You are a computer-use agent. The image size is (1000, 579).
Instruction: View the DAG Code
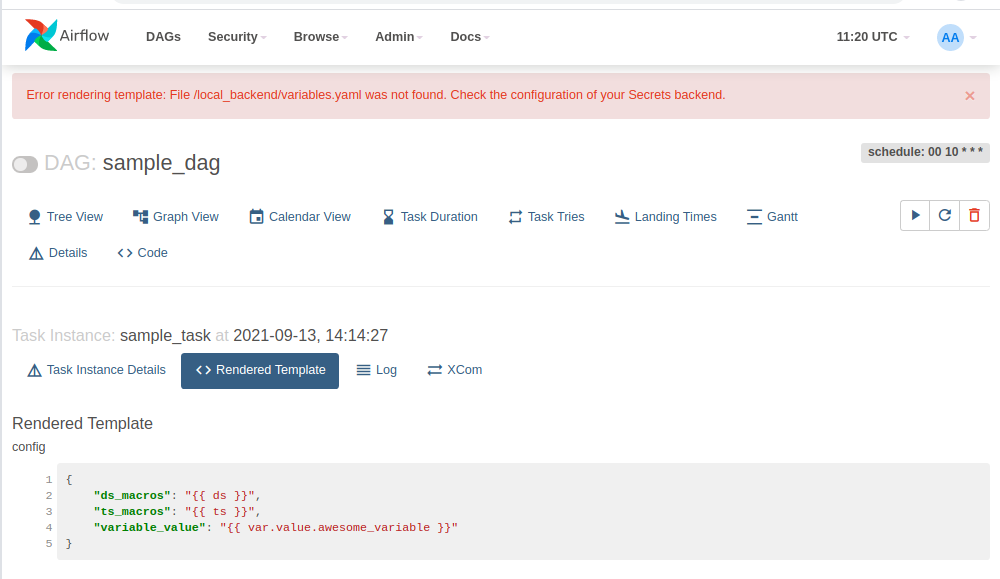point(142,253)
